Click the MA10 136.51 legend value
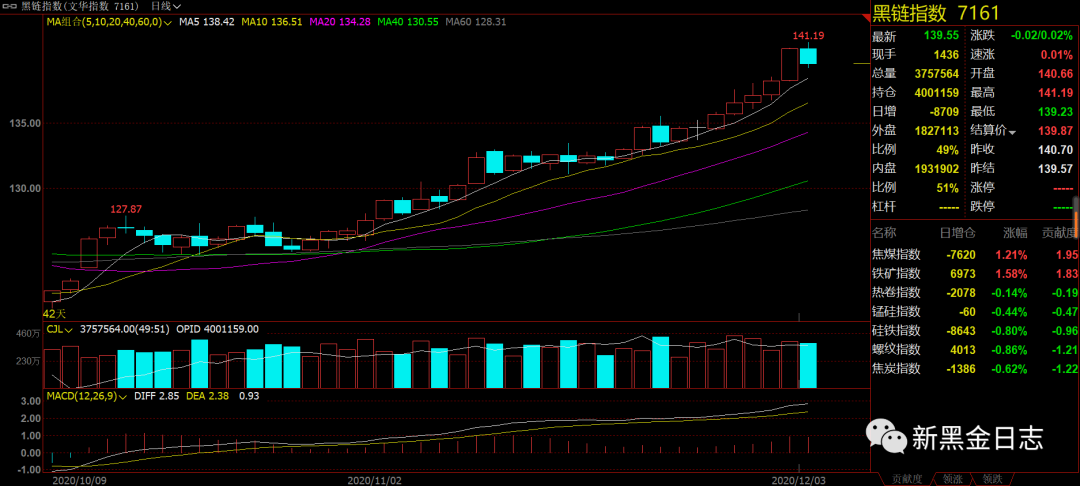1080x486 pixels. coord(273,22)
